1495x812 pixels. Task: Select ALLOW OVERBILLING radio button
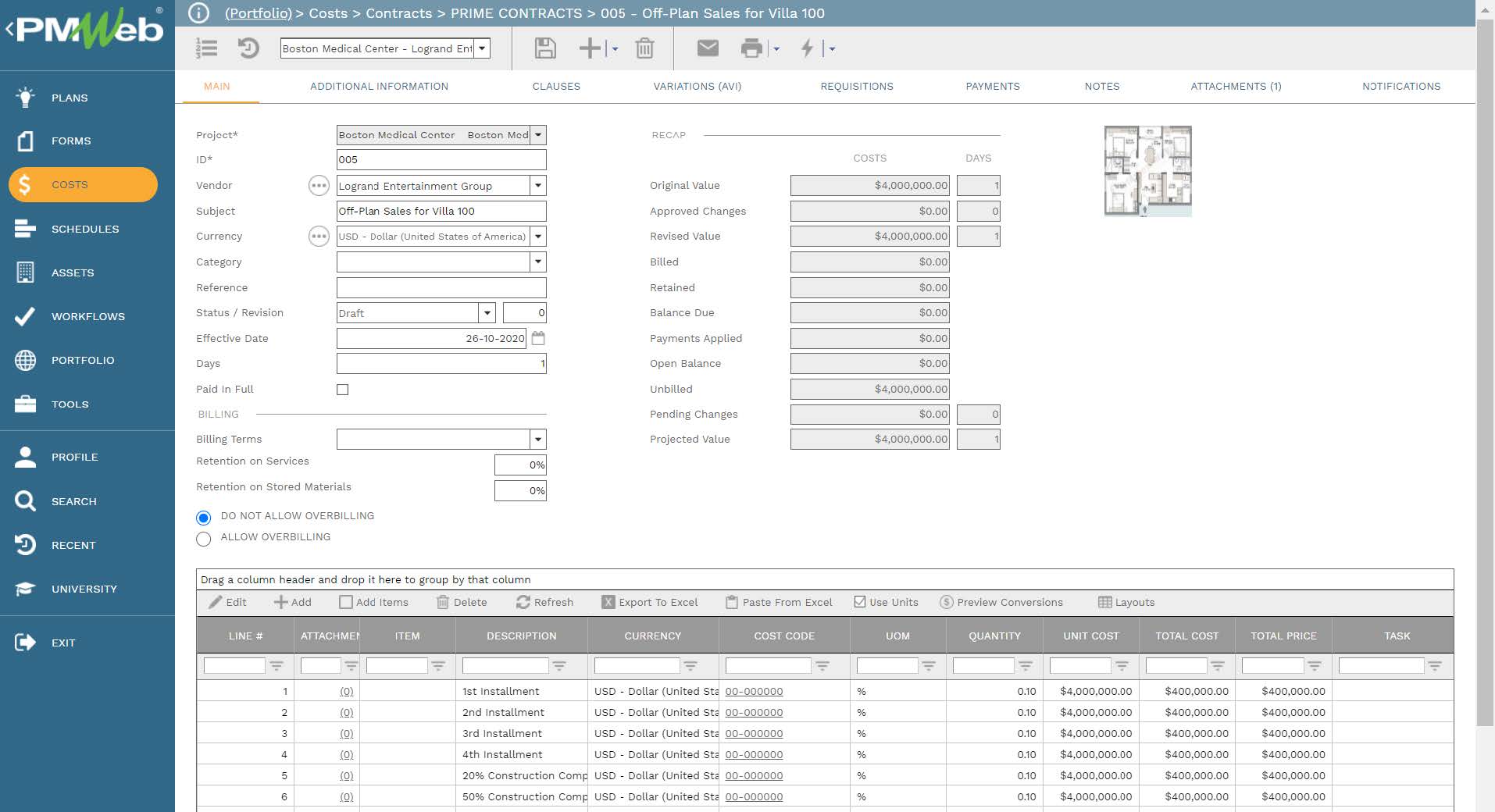204,539
